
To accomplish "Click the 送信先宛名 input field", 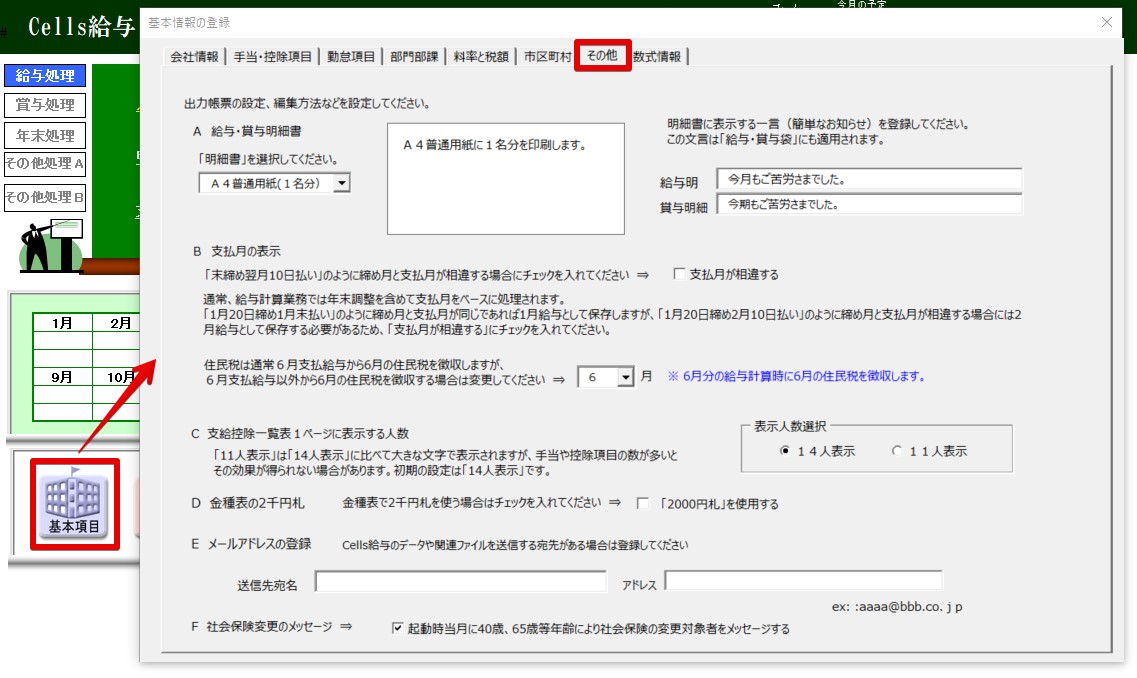I will [460, 582].
